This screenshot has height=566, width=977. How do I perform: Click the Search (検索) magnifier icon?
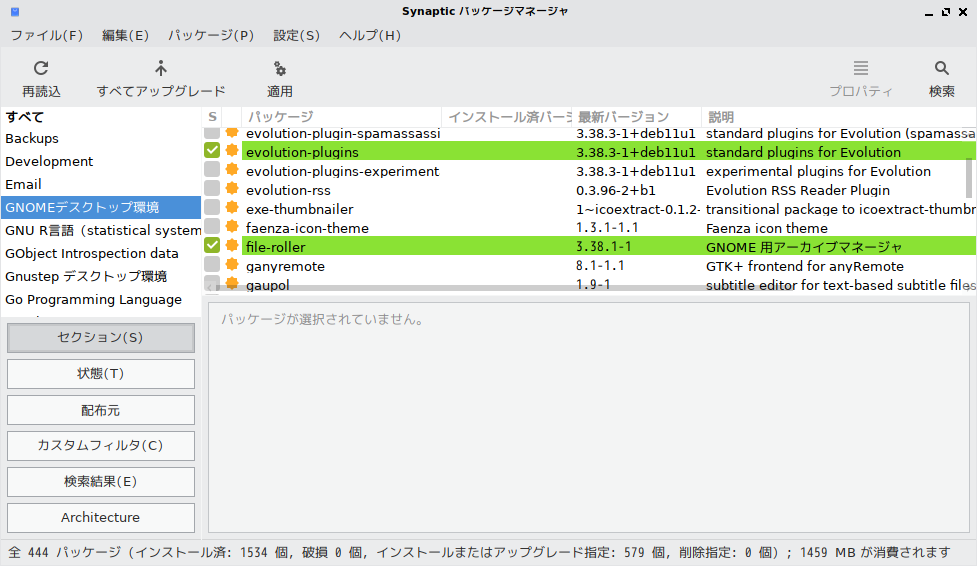(x=941, y=68)
